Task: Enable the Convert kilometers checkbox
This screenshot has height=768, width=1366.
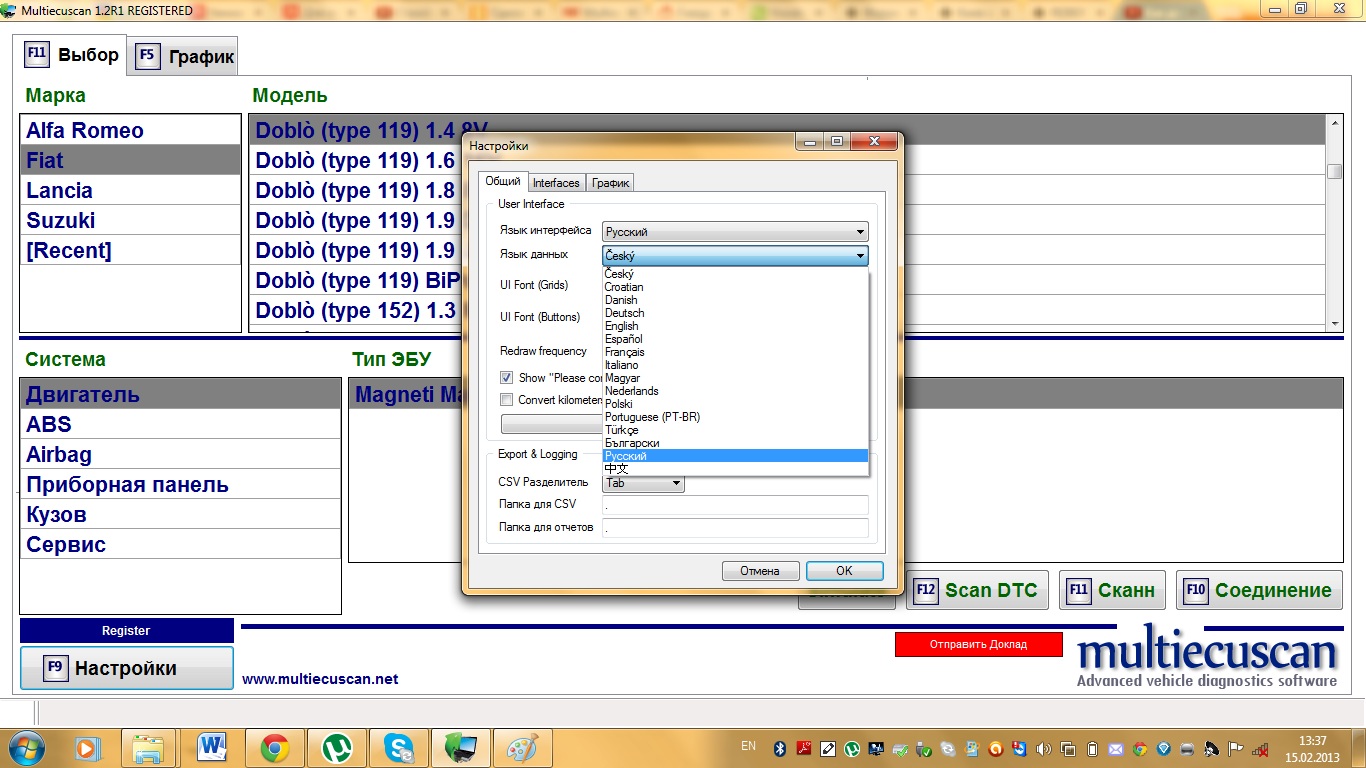Action: click(507, 400)
